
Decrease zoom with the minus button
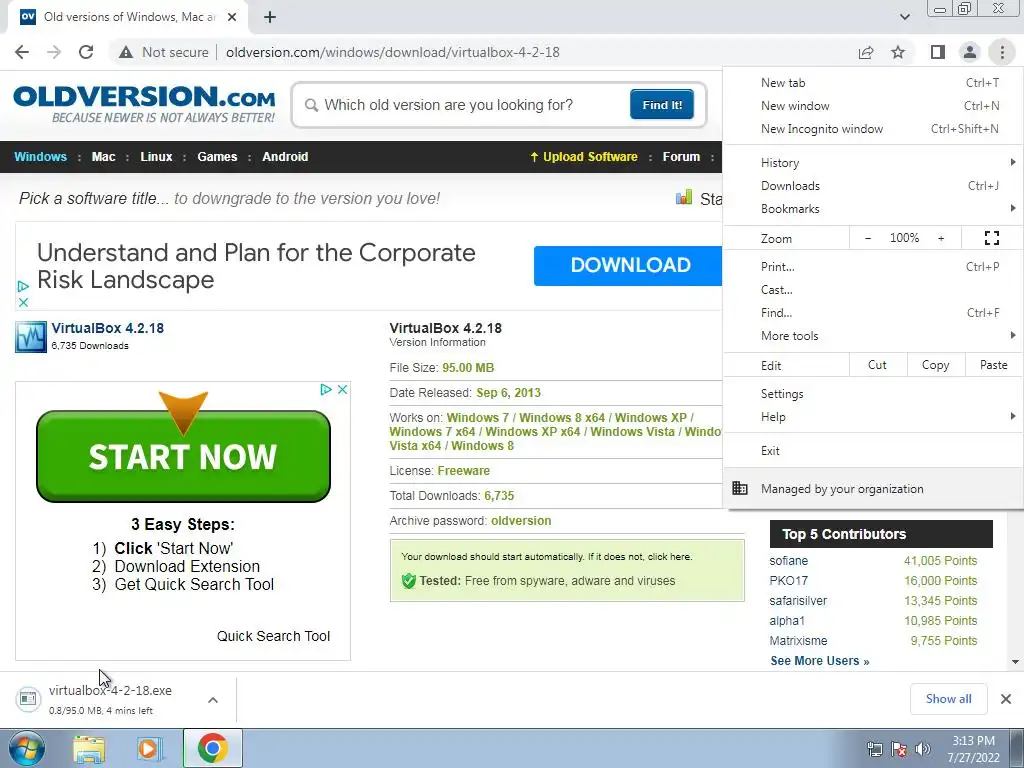(867, 238)
